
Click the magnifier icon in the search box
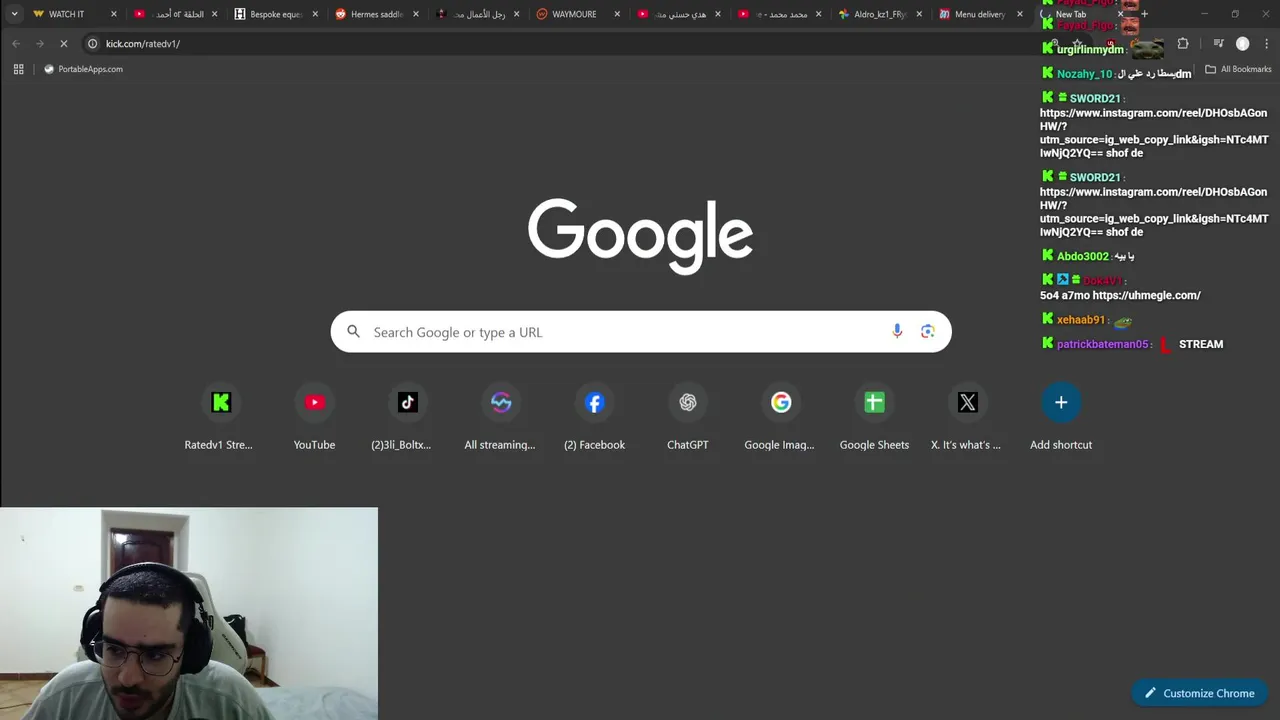[x=353, y=331]
